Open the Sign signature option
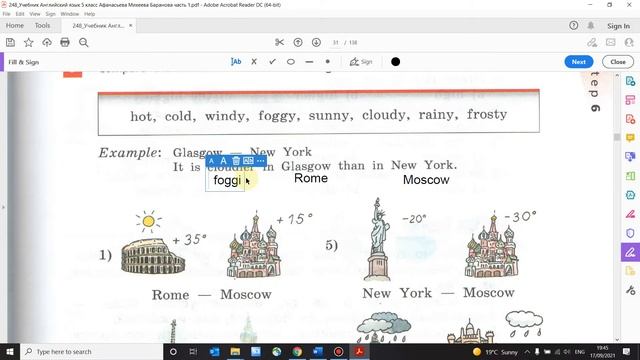This screenshot has width=640, height=360. [361, 62]
